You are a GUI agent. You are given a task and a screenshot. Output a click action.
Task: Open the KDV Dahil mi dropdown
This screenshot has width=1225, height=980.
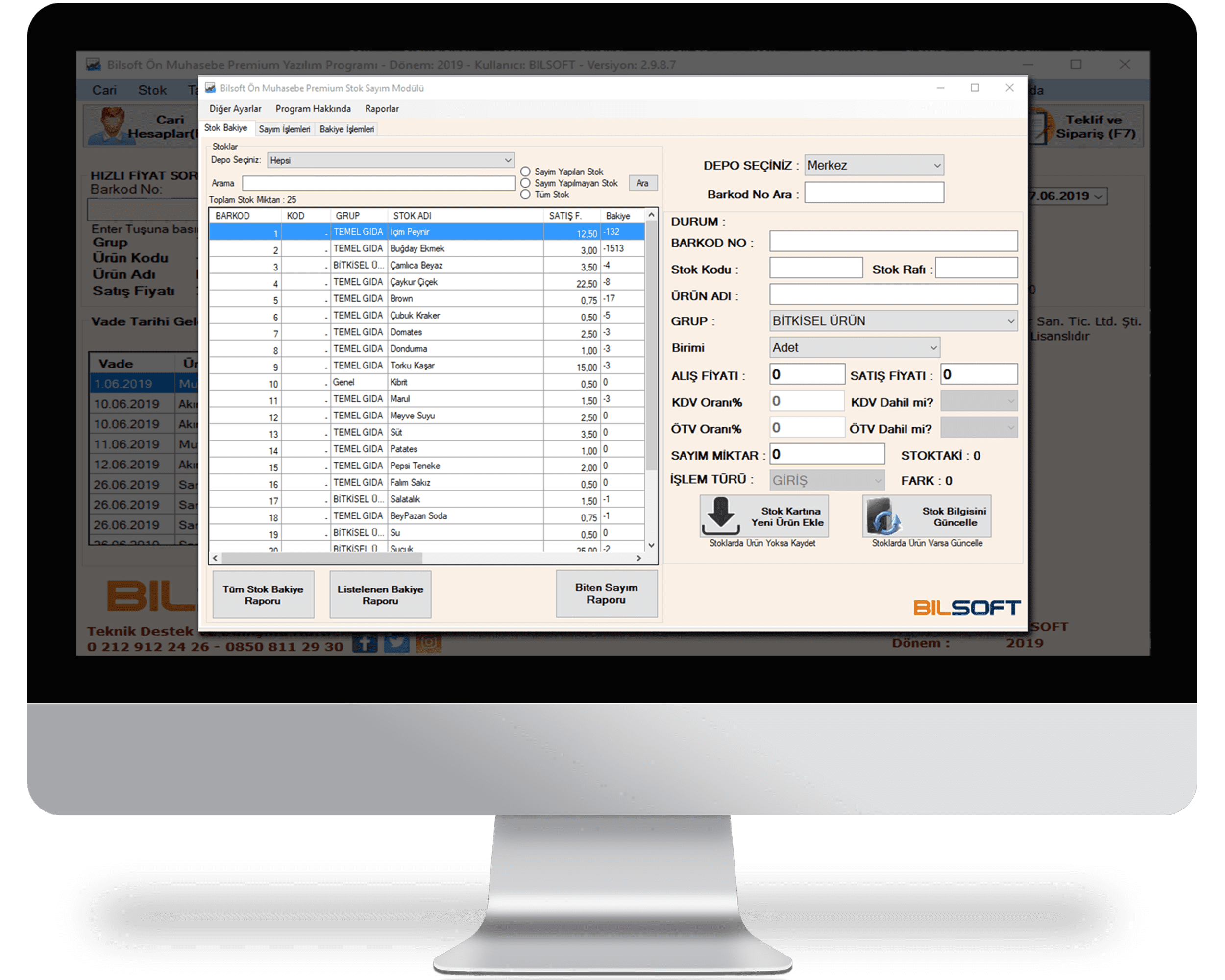click(x=979, y=402)
